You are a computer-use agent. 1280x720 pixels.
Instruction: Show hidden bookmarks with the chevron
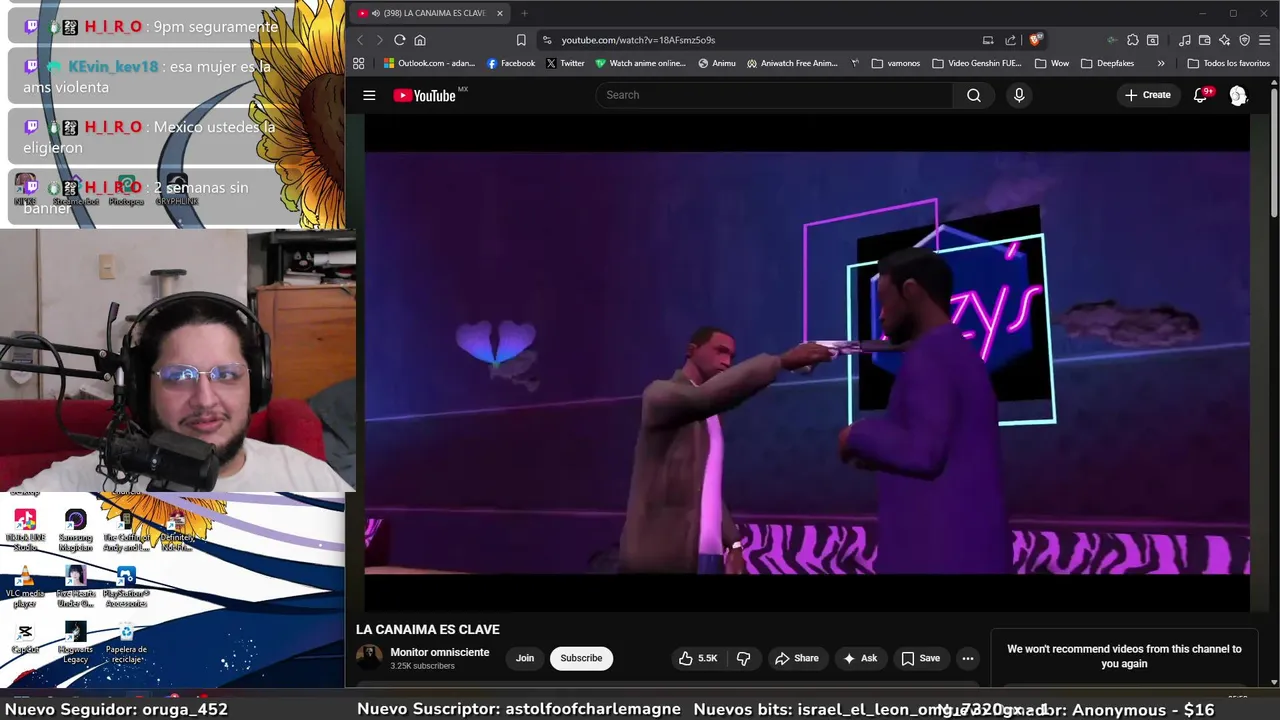pos(1160,63)
